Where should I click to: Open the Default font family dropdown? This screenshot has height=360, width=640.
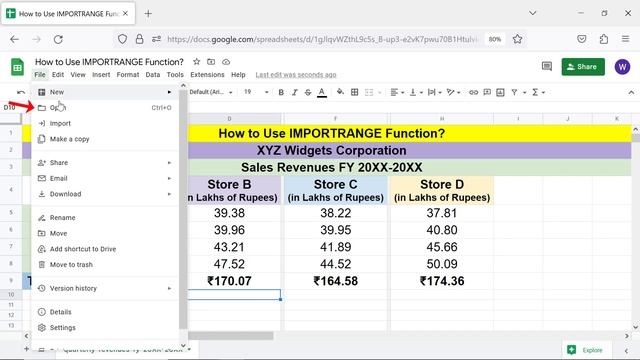[211, 92]
